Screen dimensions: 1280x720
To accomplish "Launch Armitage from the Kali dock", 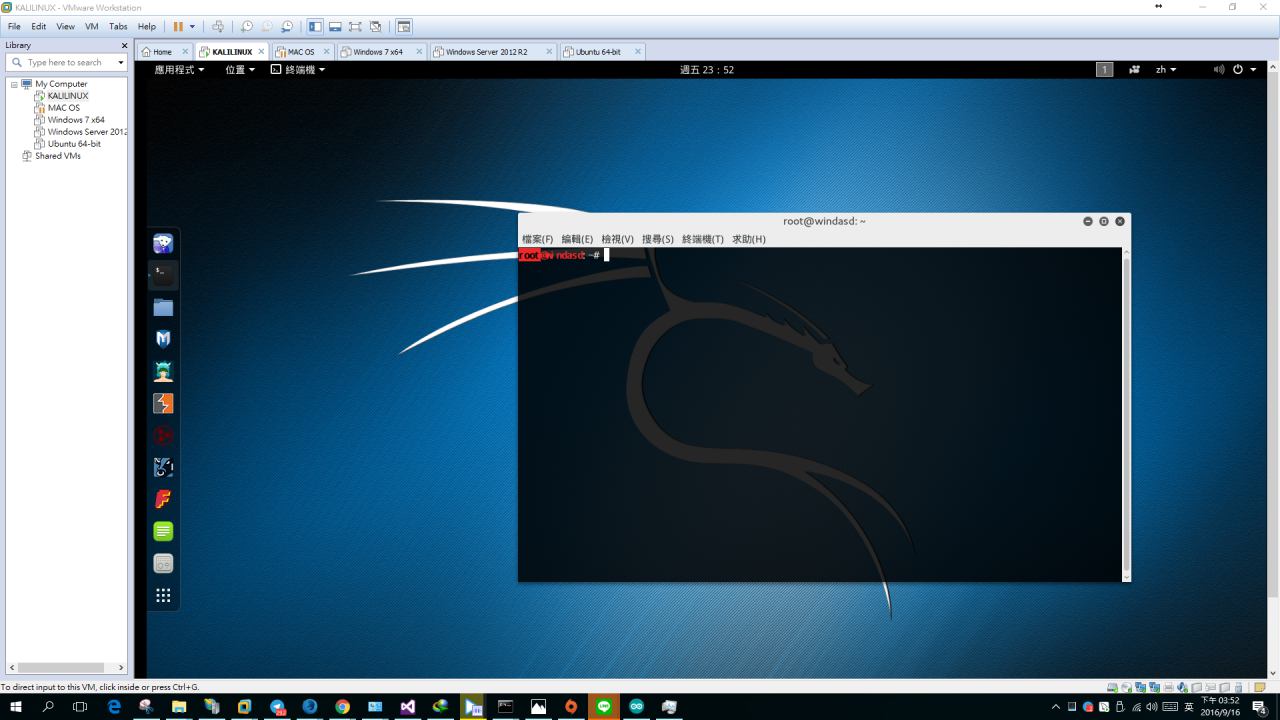I will (163, 371).
